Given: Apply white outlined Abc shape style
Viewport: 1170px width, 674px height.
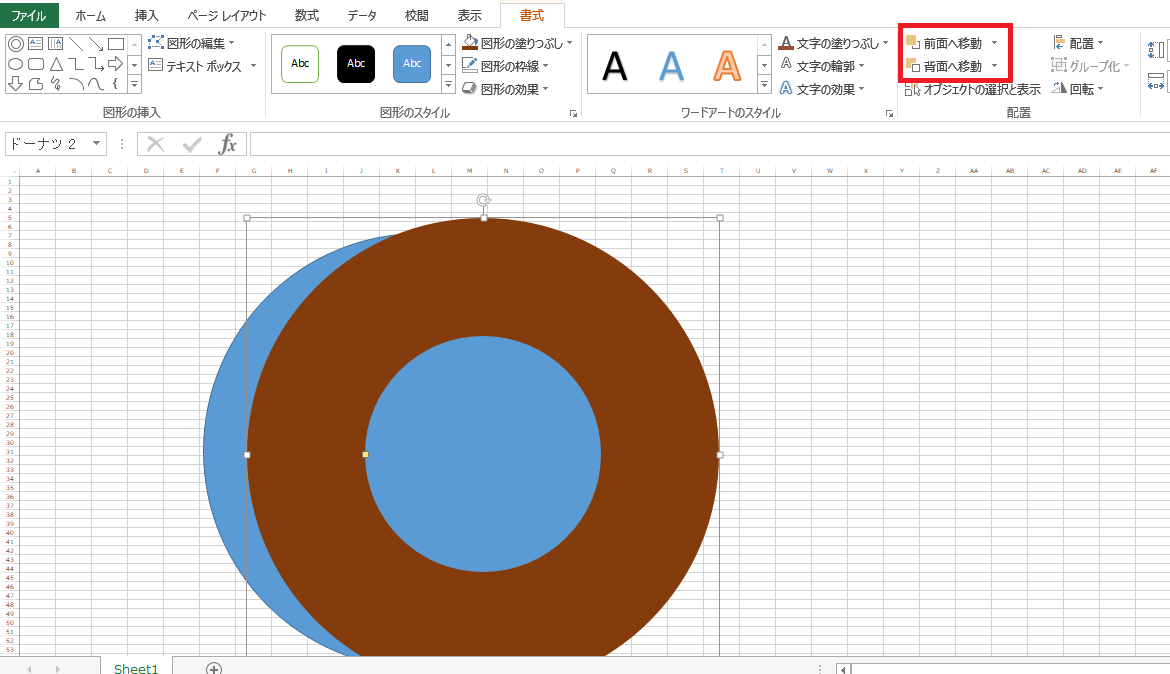Looking at the screenshot, I should coord(300,63).
